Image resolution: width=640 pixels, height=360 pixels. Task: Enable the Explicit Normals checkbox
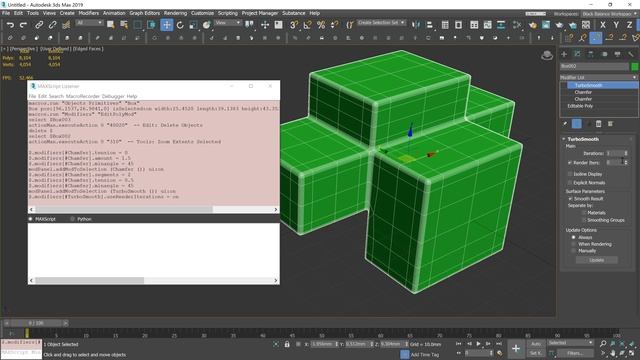(570, 182)
